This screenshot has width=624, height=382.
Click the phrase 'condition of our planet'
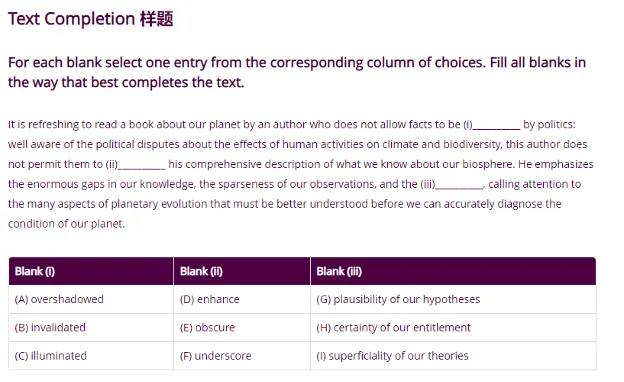[x=66, y=224]
